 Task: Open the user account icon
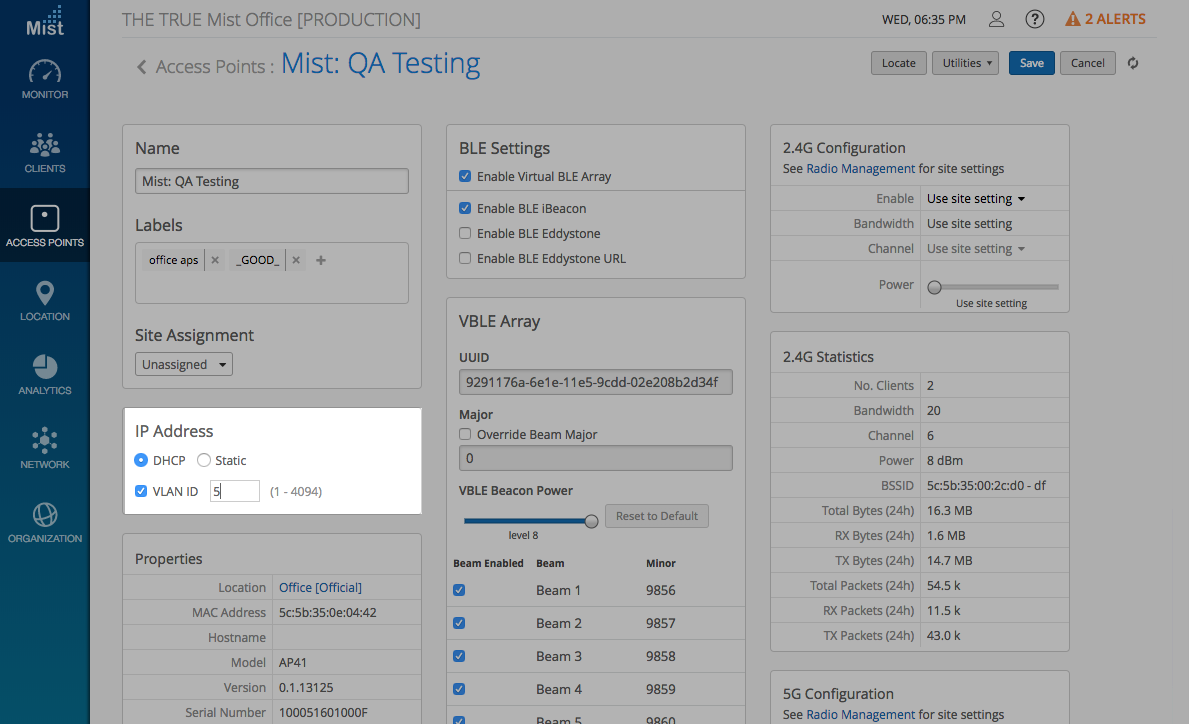tap(996, 20)
